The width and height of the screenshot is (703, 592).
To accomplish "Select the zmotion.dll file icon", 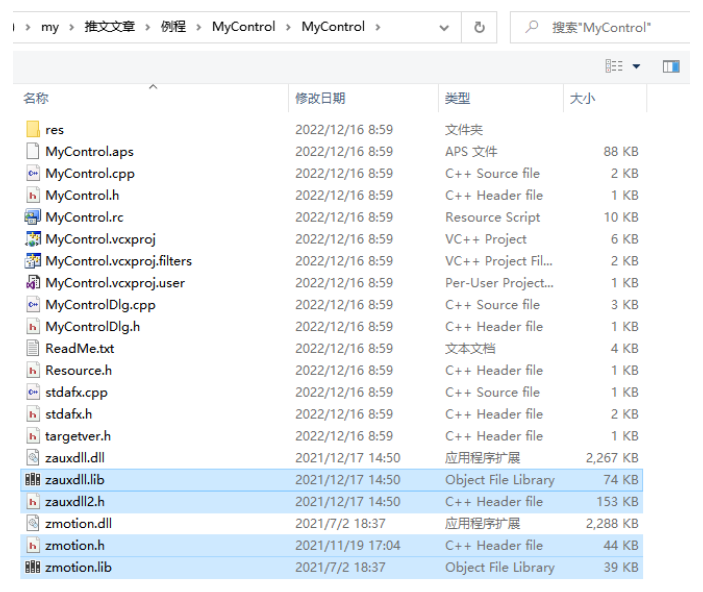I will tap(33, 524).
